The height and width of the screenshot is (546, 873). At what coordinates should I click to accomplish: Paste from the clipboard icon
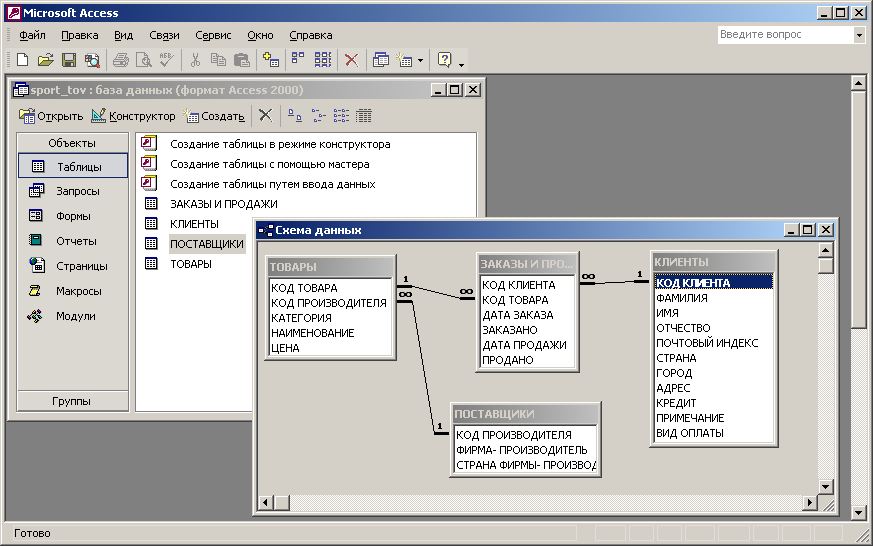[x=242, y=60]
